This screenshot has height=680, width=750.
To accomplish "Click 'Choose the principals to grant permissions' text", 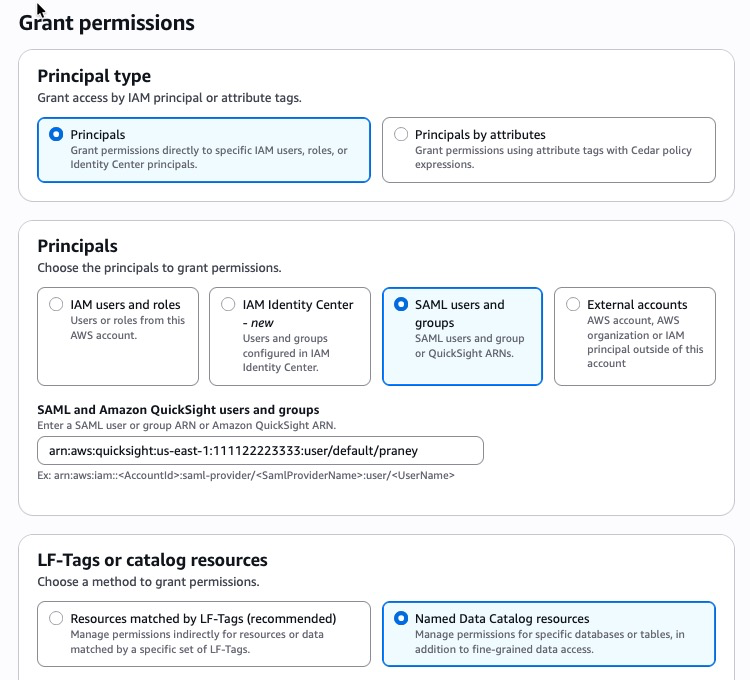I will [159, 268].
